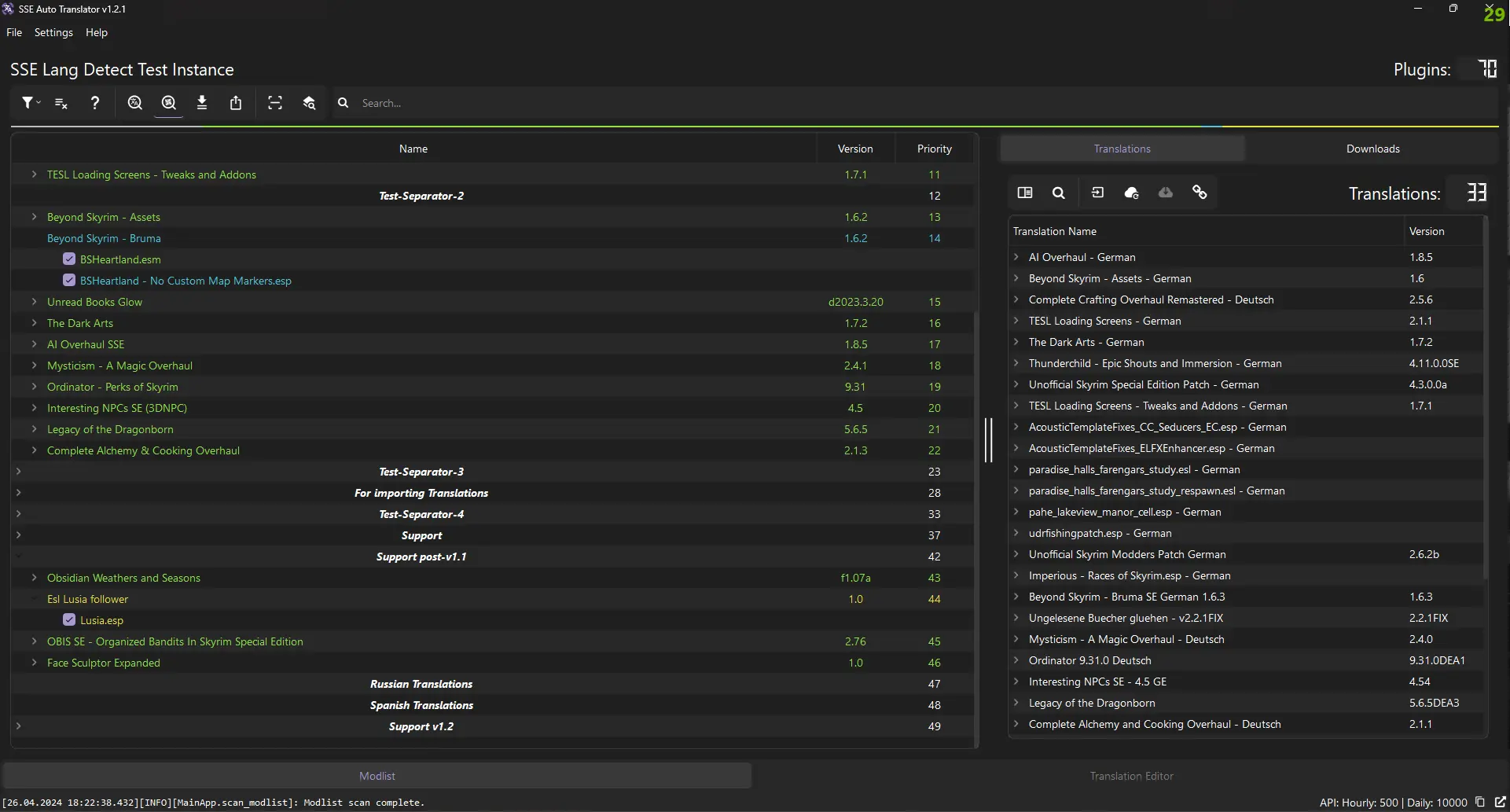Expand Obsidian Weathers and Seasons entry
Image resolution: width=1510 pixels, height=812 pixels.
pyautogui.click(x=34, y=578)
